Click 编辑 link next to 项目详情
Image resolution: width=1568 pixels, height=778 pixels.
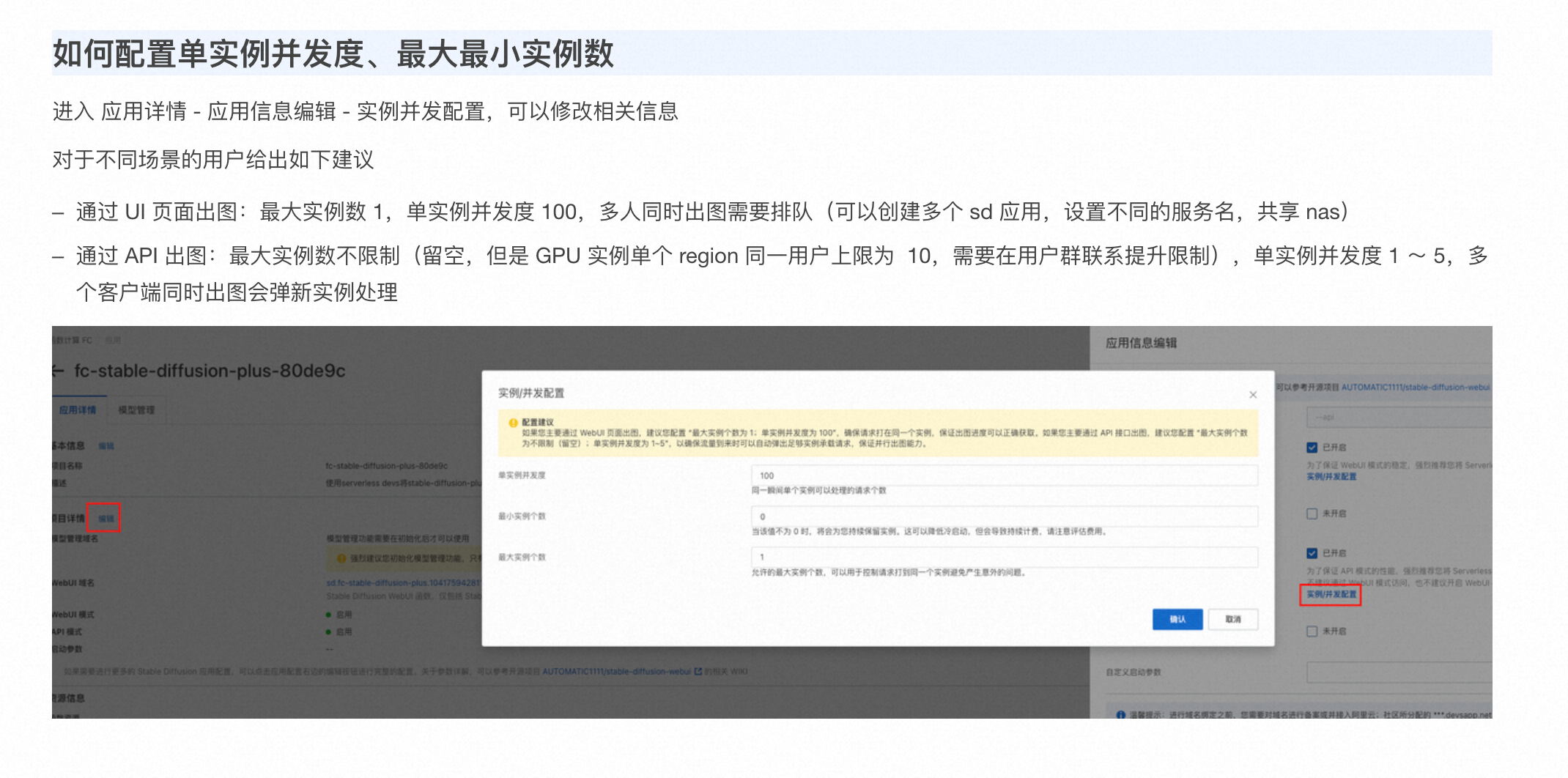(x=106, y=519)
